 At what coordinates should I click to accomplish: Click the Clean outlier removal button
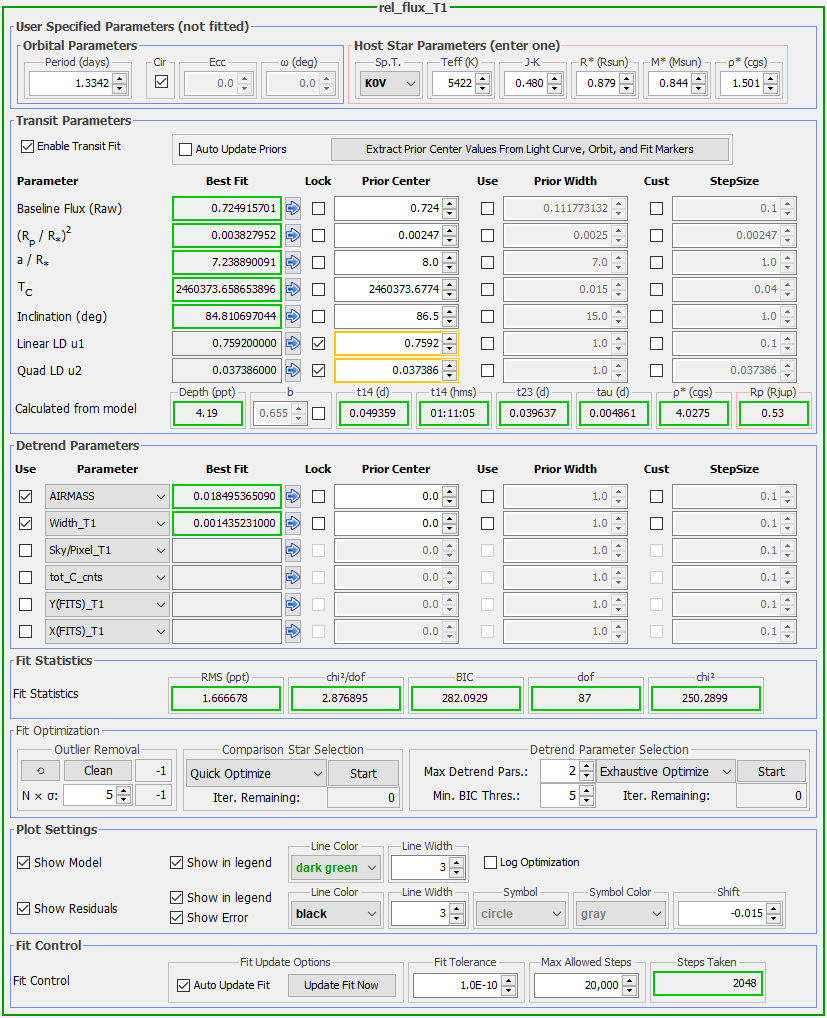98,771
